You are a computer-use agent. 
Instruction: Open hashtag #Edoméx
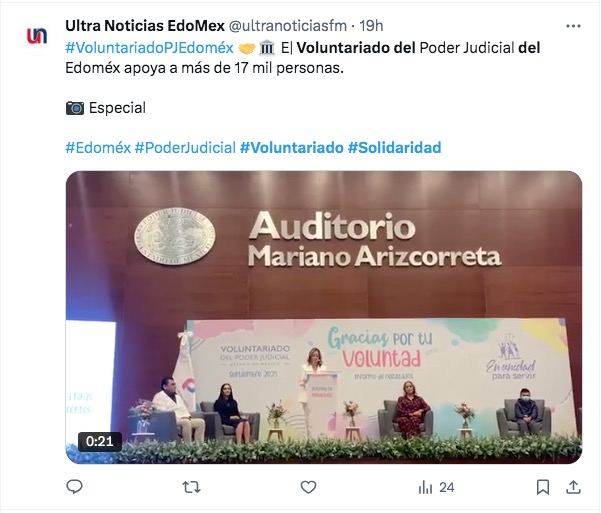98,148
